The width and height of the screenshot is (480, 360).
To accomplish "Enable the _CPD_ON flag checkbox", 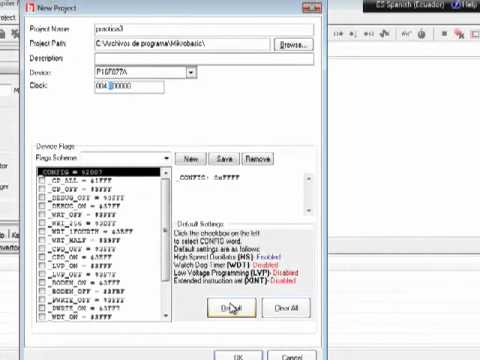I will [42, 257].
